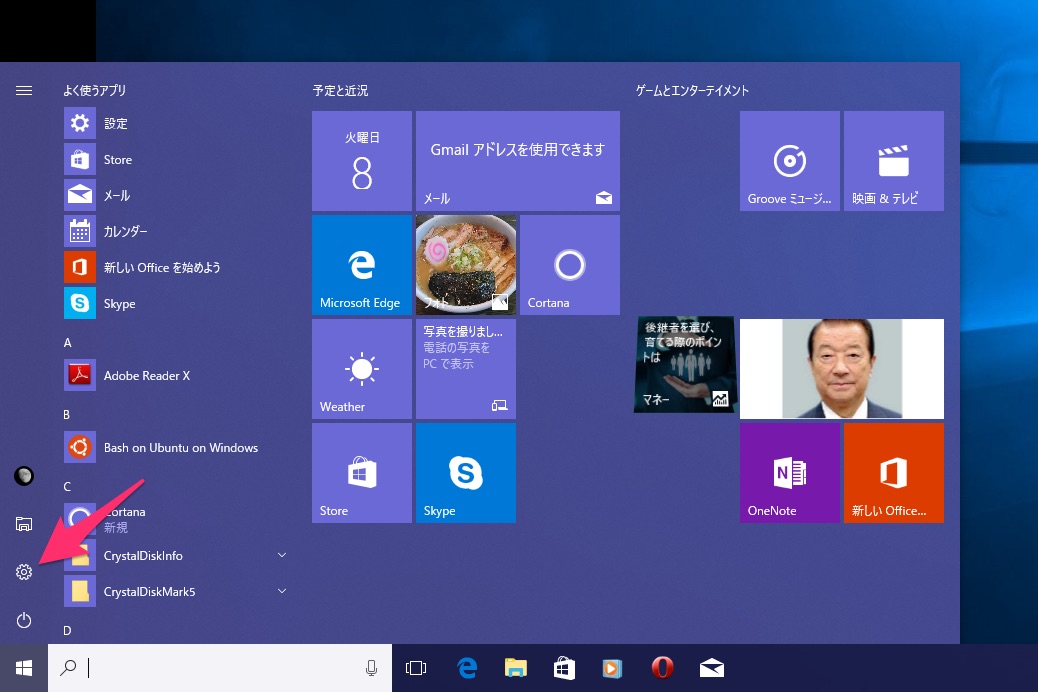Open the 写真を撮りまし... phone companion tile
The image size is (1038, 692).
click(x=466, y=369)
